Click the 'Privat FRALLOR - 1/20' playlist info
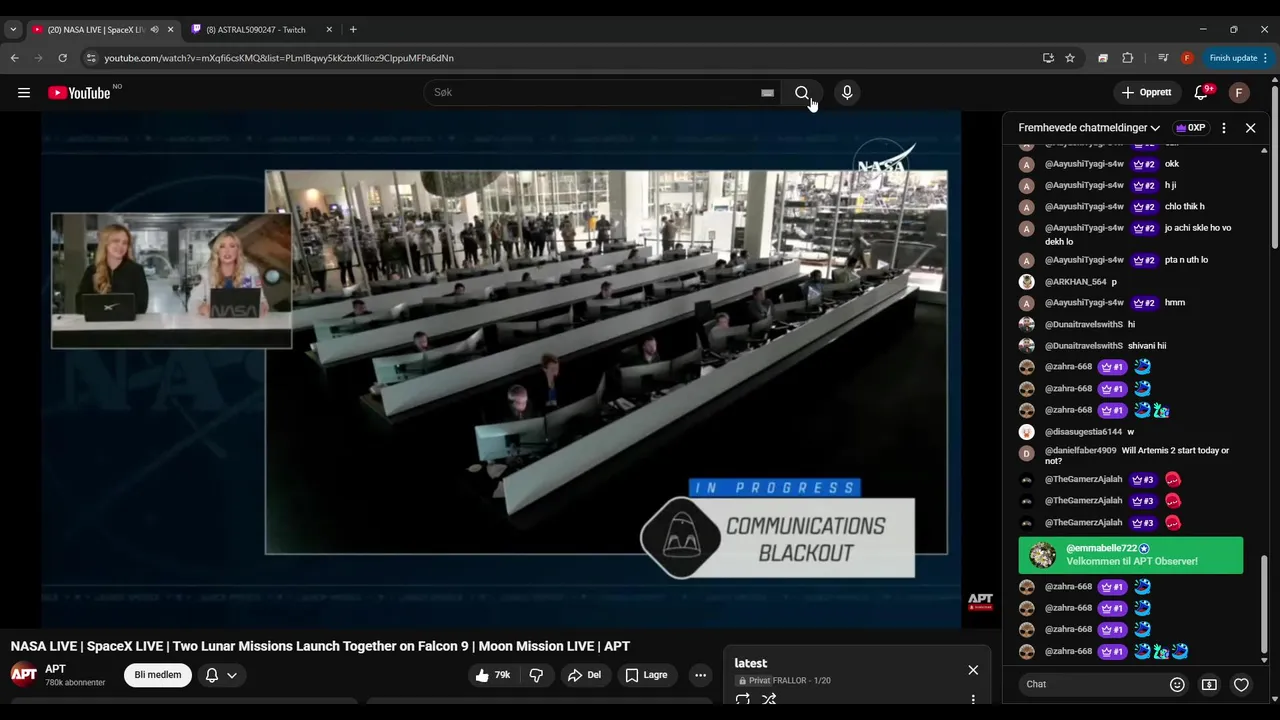1280x720 pixels. [x=785, y=681]
